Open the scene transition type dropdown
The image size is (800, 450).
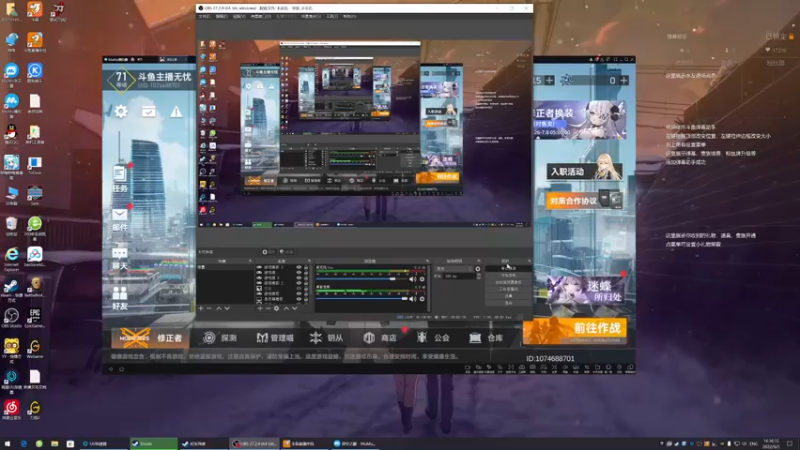[454, 269]
